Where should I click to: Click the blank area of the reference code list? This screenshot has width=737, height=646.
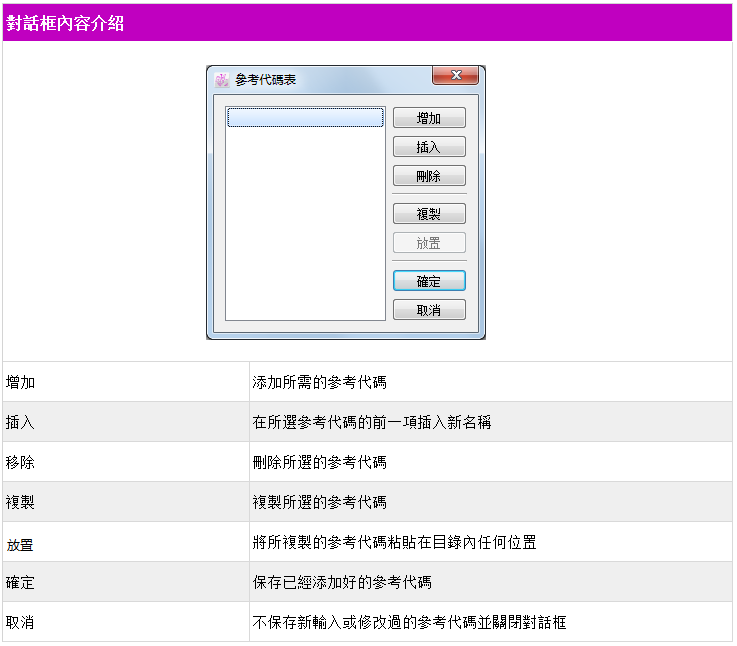305,230
